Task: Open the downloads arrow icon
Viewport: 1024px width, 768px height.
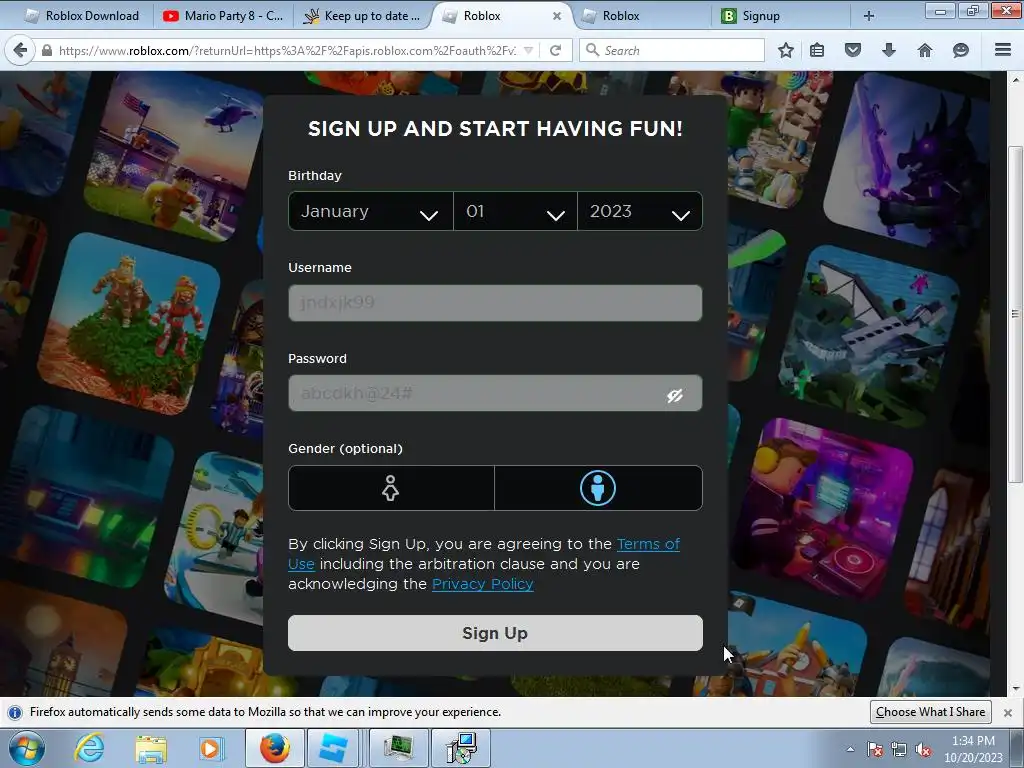Action: [889, 50]
